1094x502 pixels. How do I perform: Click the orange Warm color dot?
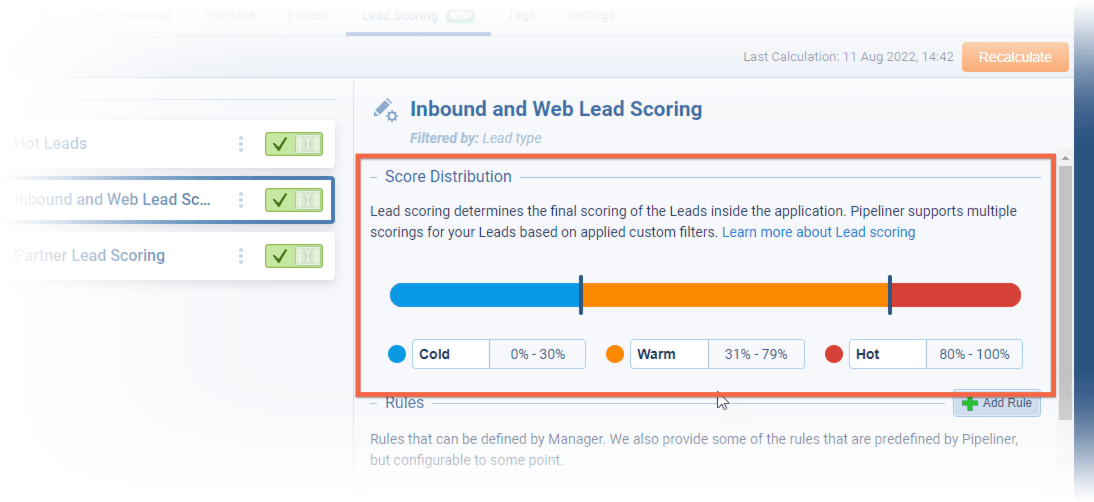click(615, 354)
